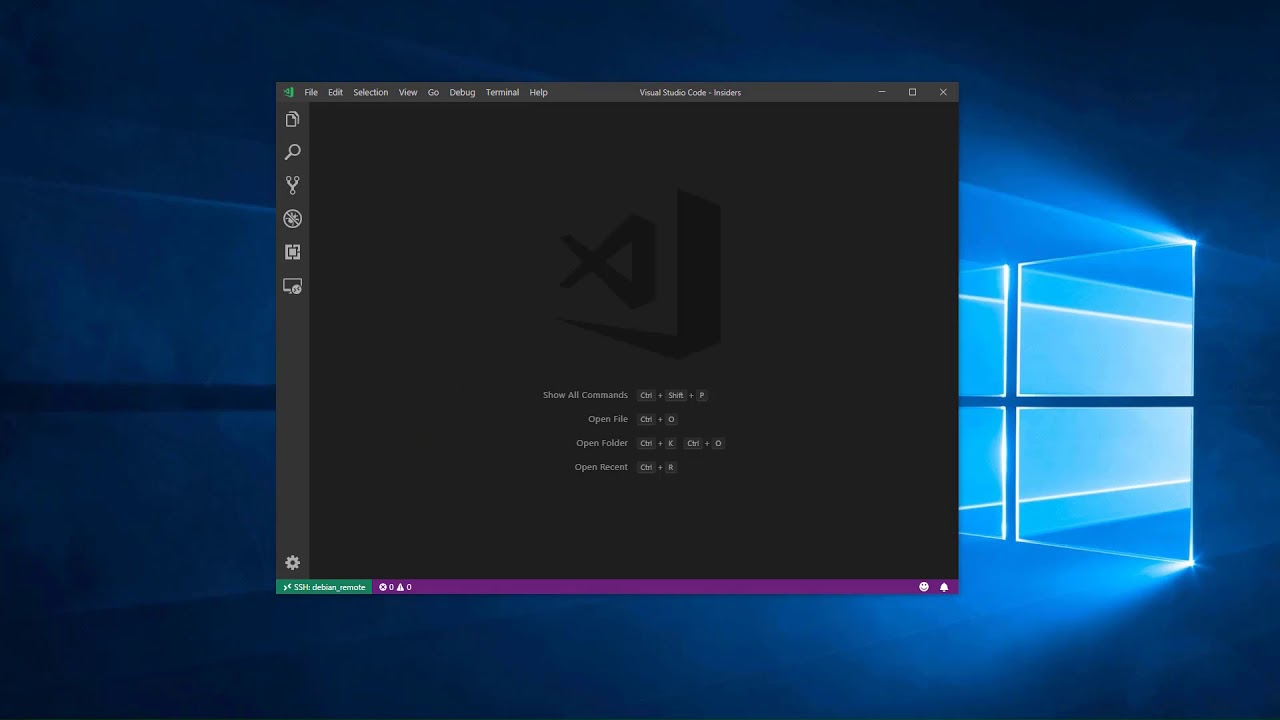
Task: Open notifications bell in status bar
Action: [944, 587]
